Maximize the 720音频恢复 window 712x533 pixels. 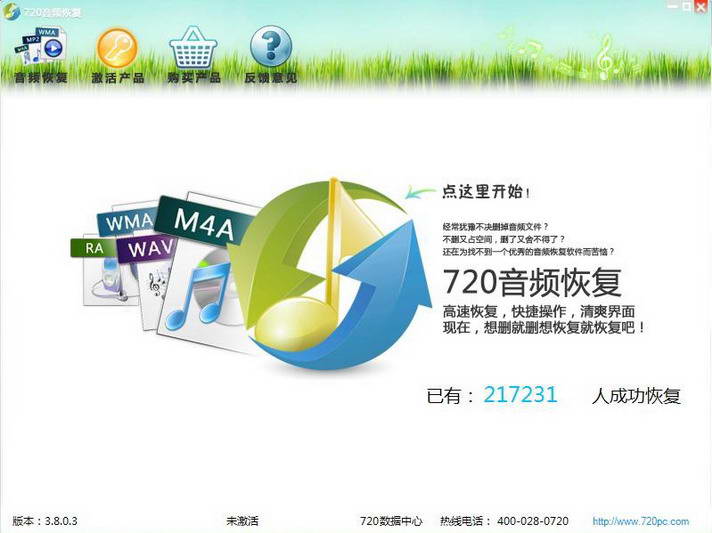687,6
